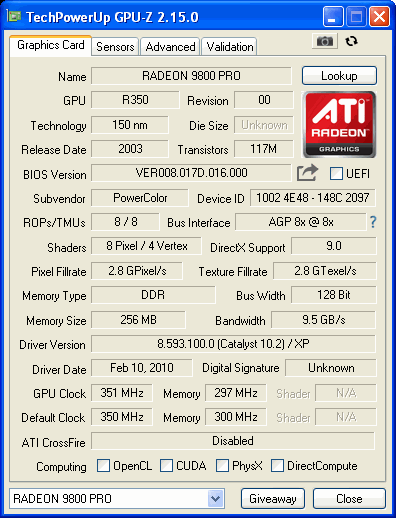This screenshot has width=396, height=518.
Task: Click the Die Size field showing Unknown
Action: [264, 125]
